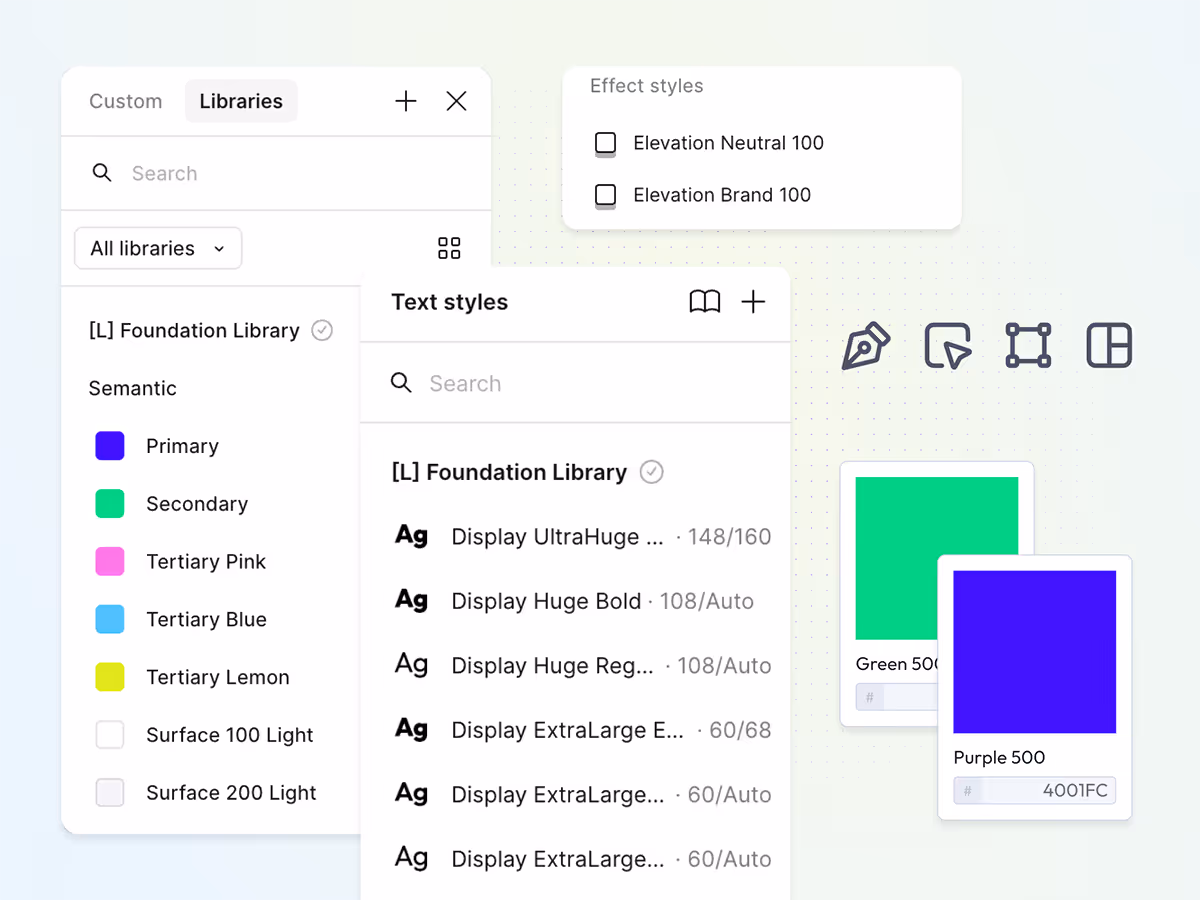1200x900 pixels.
Task: Click the plus icon in Libraries panel
Action: pyautogui.click(x=406, y=101)
